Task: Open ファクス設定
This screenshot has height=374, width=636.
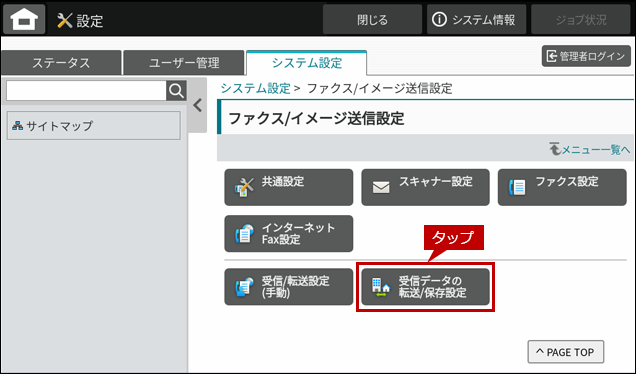Action: [562, 187]
